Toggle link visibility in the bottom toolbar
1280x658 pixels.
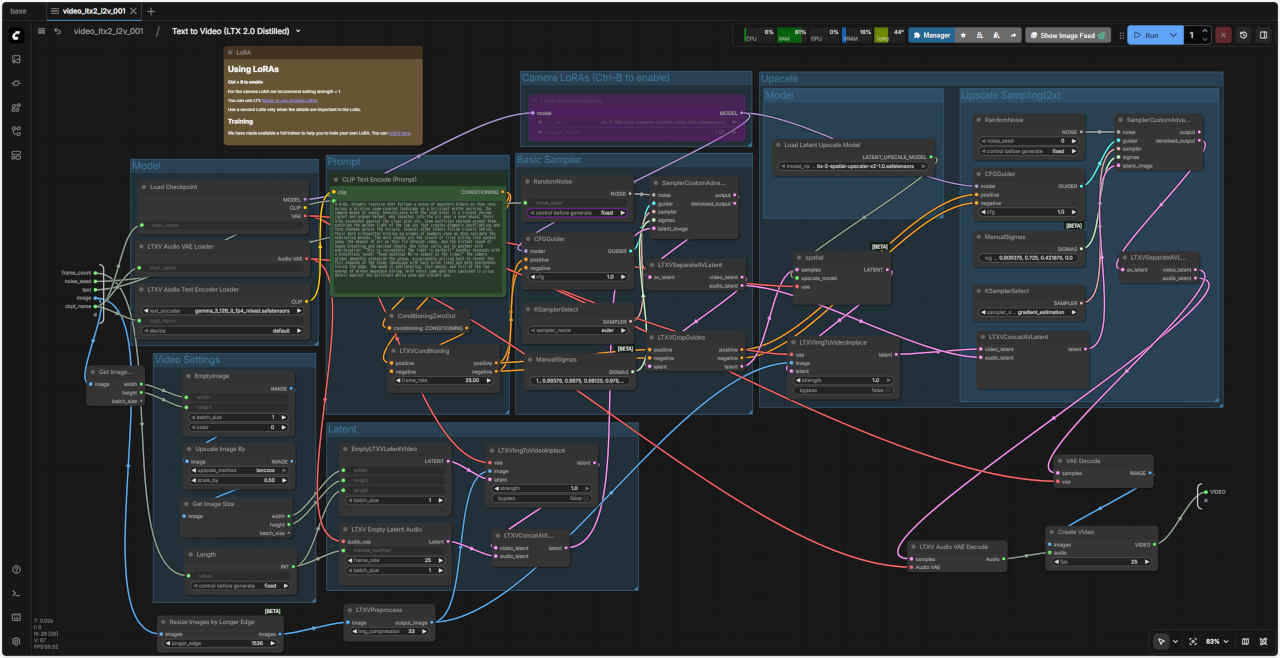pos(1264,641)
